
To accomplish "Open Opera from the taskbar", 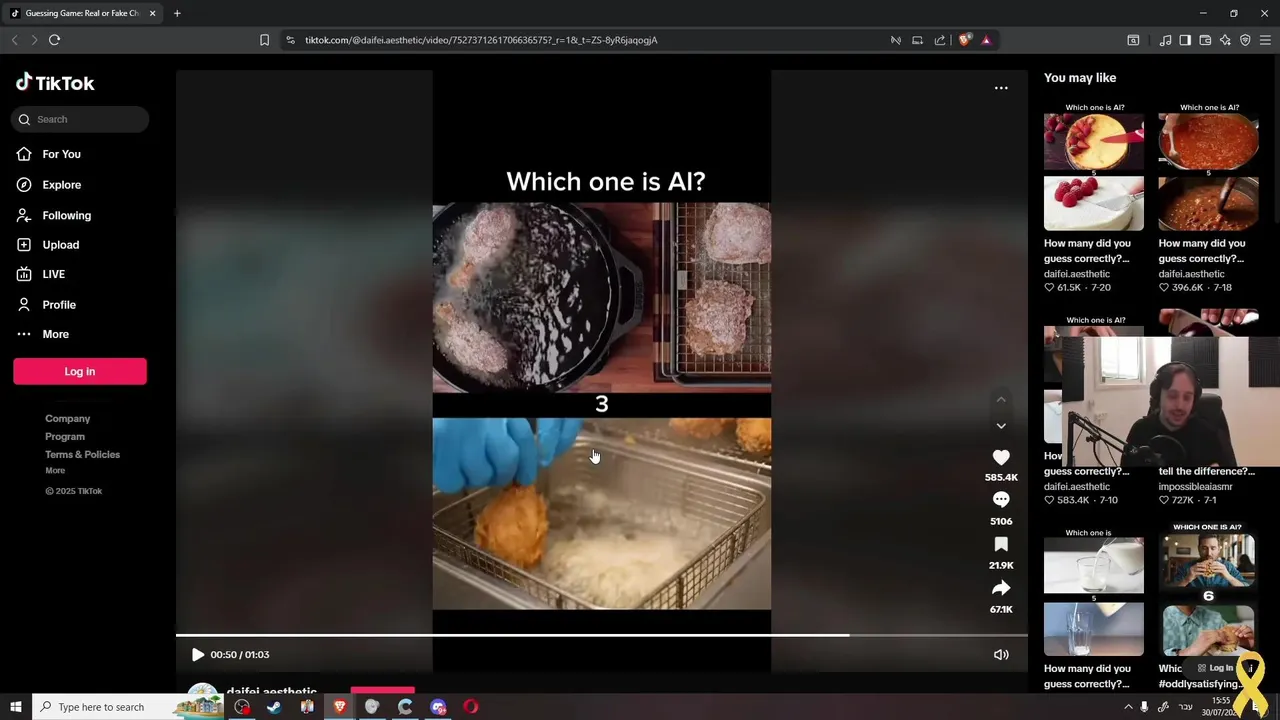I will point(471,707).
